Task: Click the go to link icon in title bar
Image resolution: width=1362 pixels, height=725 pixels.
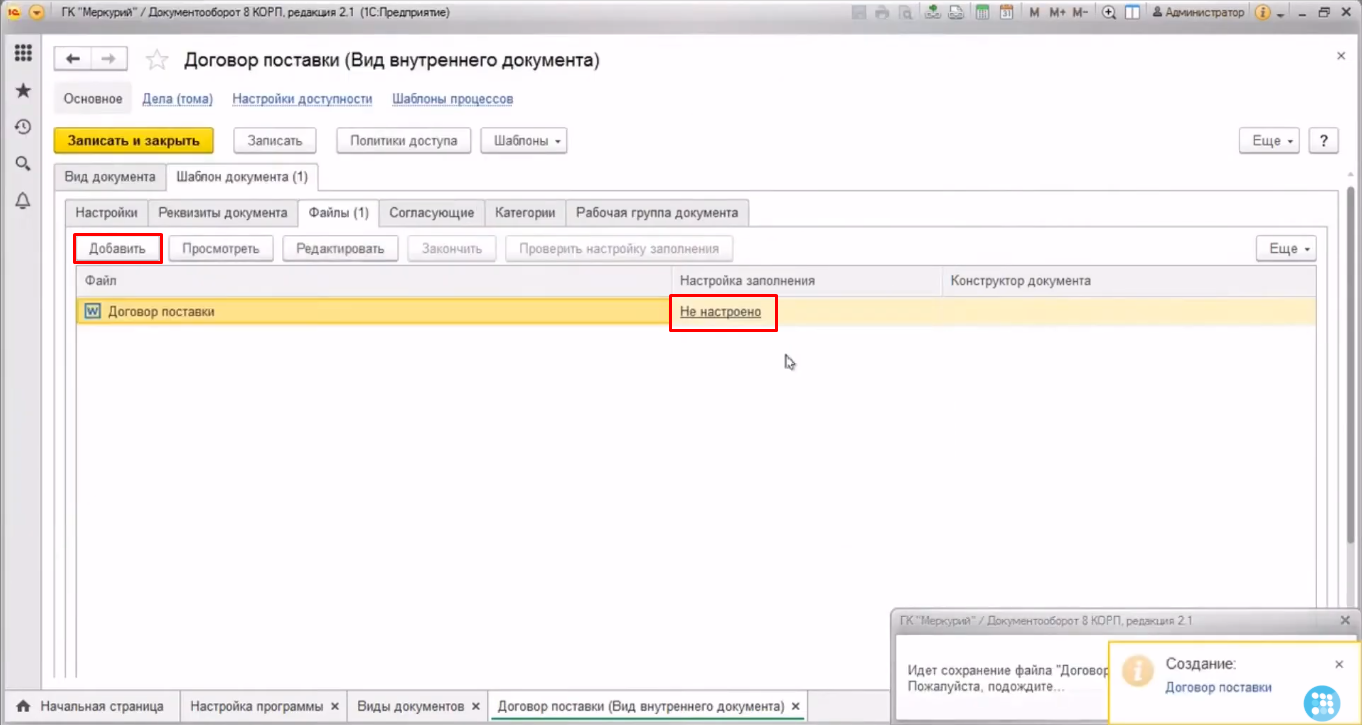Action: pyautogui.click(x=956, y=13)
